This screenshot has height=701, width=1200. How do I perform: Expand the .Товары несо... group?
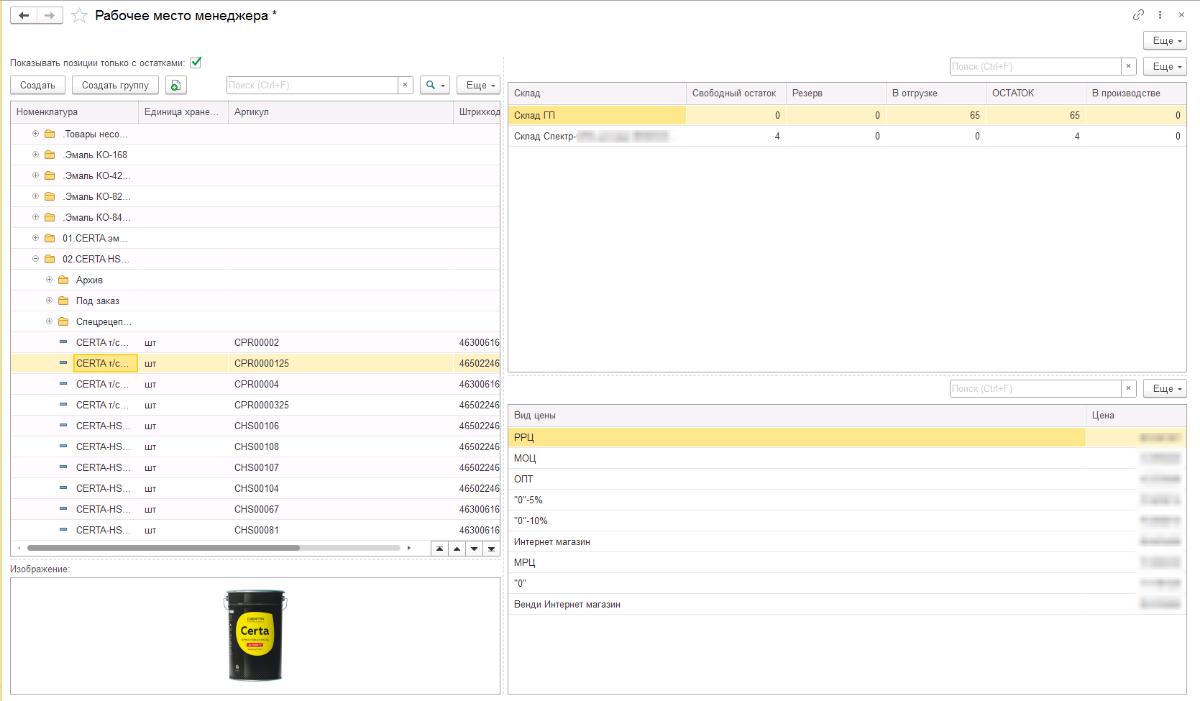click(x=36, y=134)
